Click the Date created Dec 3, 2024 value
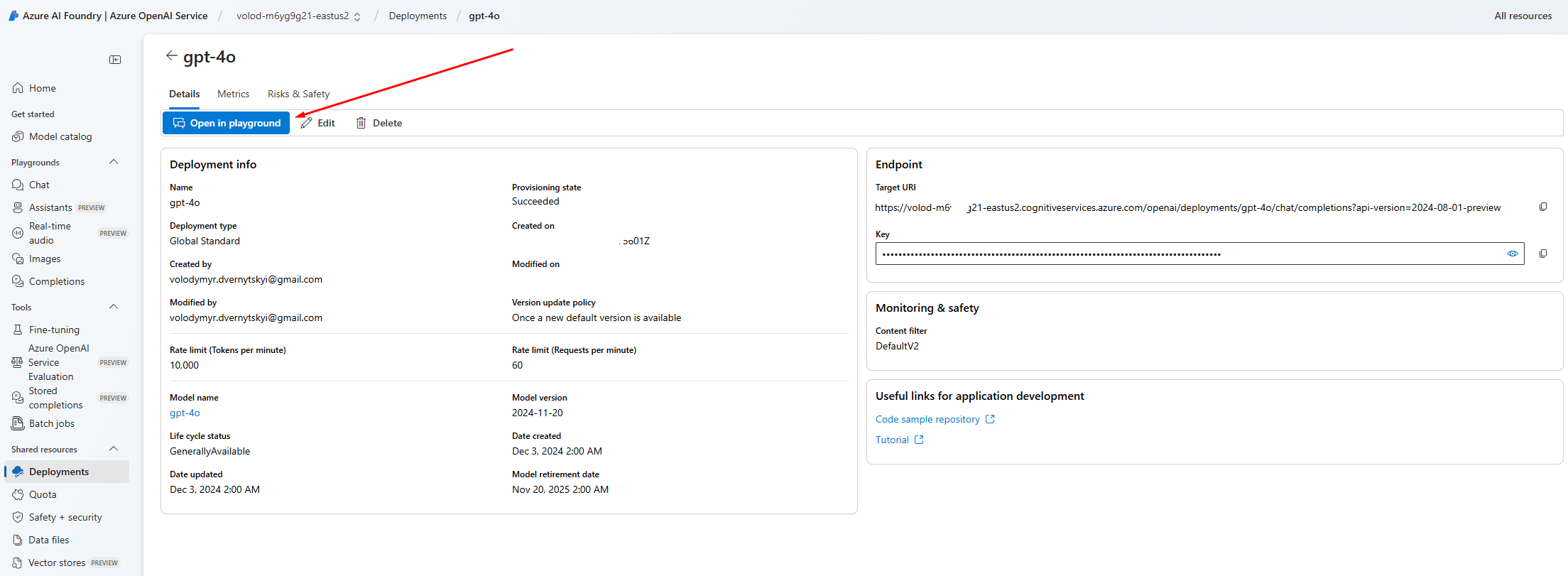Viewport: 1568px width, 576px height. [x=557, y=451]
